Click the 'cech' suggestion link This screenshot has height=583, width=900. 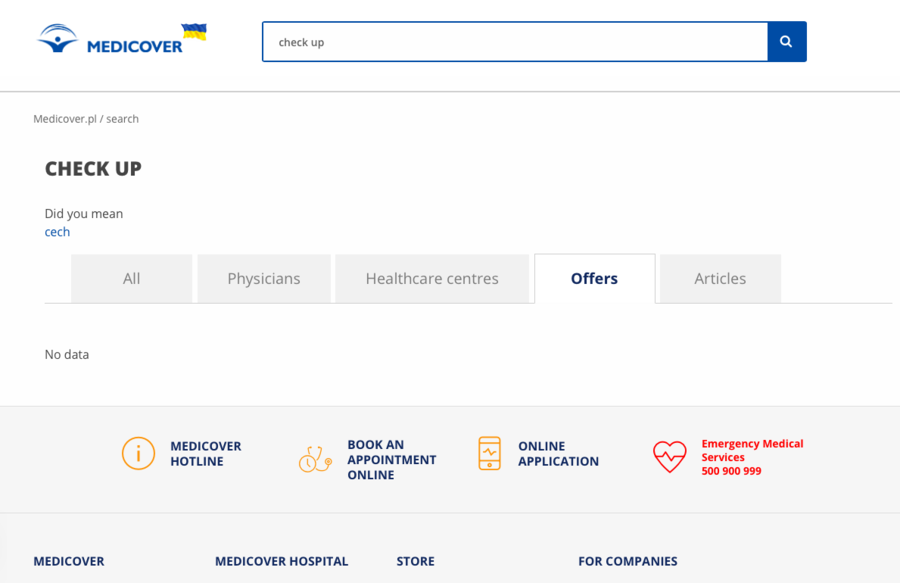tap(57, 232)
